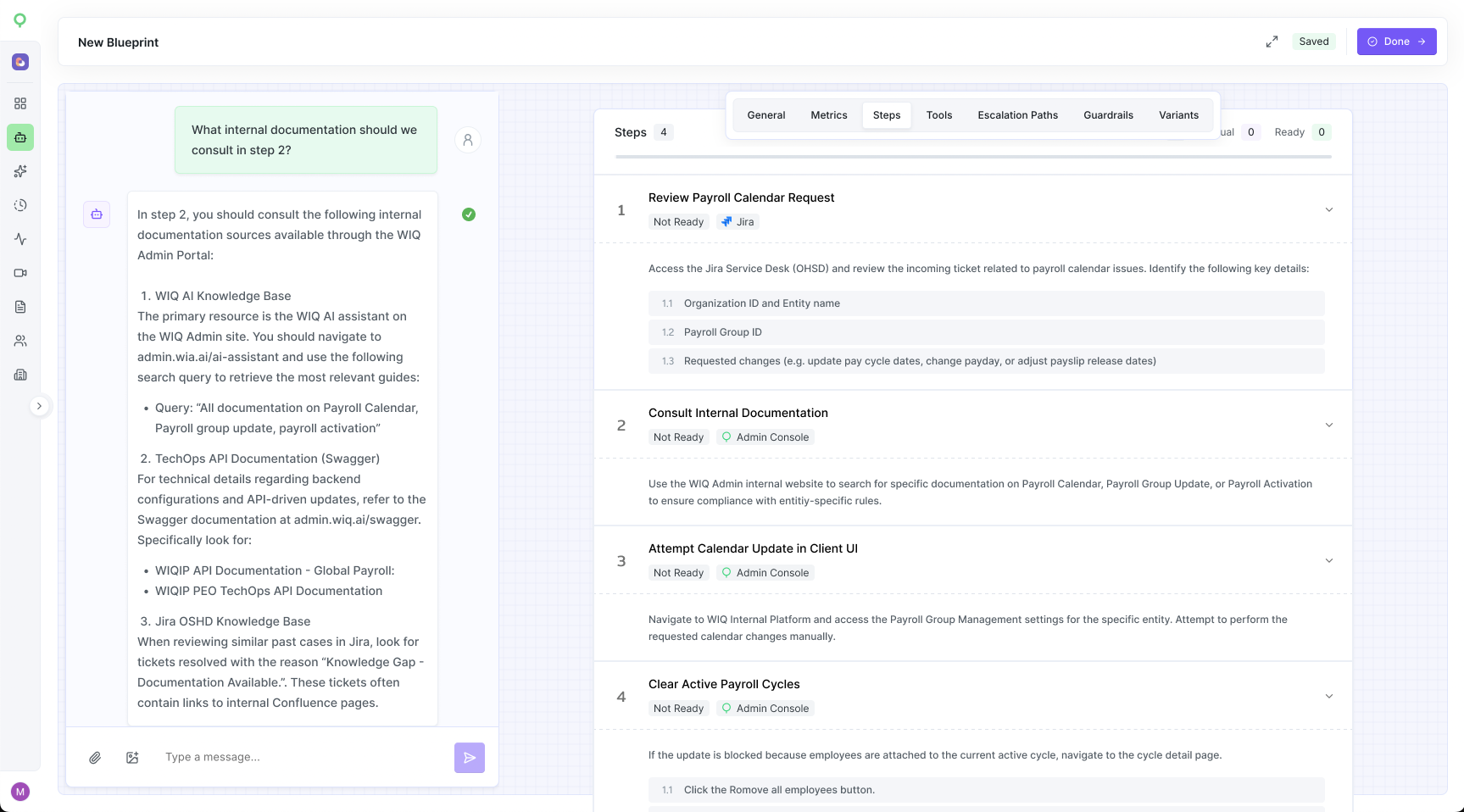Image resolution: width=1464 pixels, height=812 pixels.
Task: Switch to the General tab
Action: click(766, 115)
